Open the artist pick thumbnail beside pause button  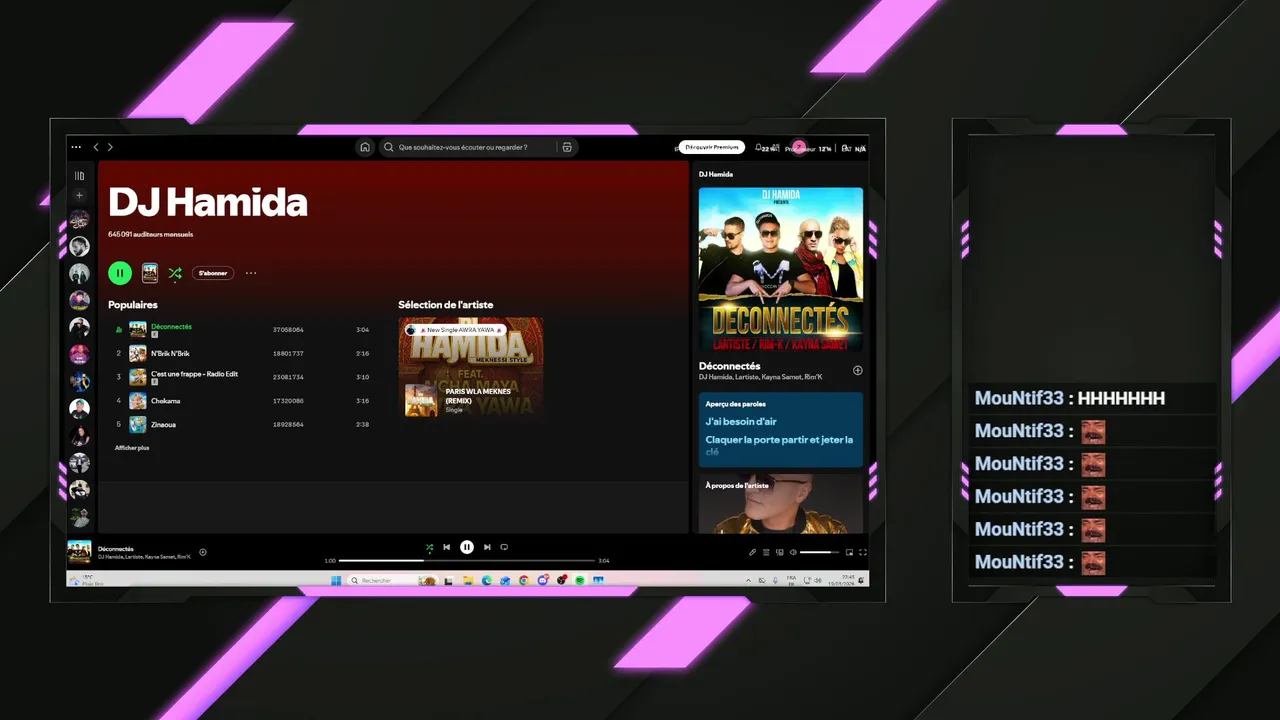[150, 273]
